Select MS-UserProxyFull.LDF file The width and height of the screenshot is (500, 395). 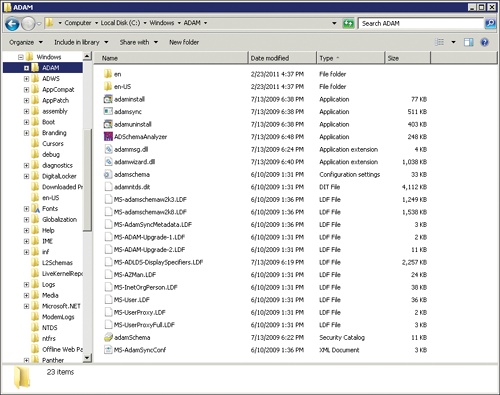point(144,325)
